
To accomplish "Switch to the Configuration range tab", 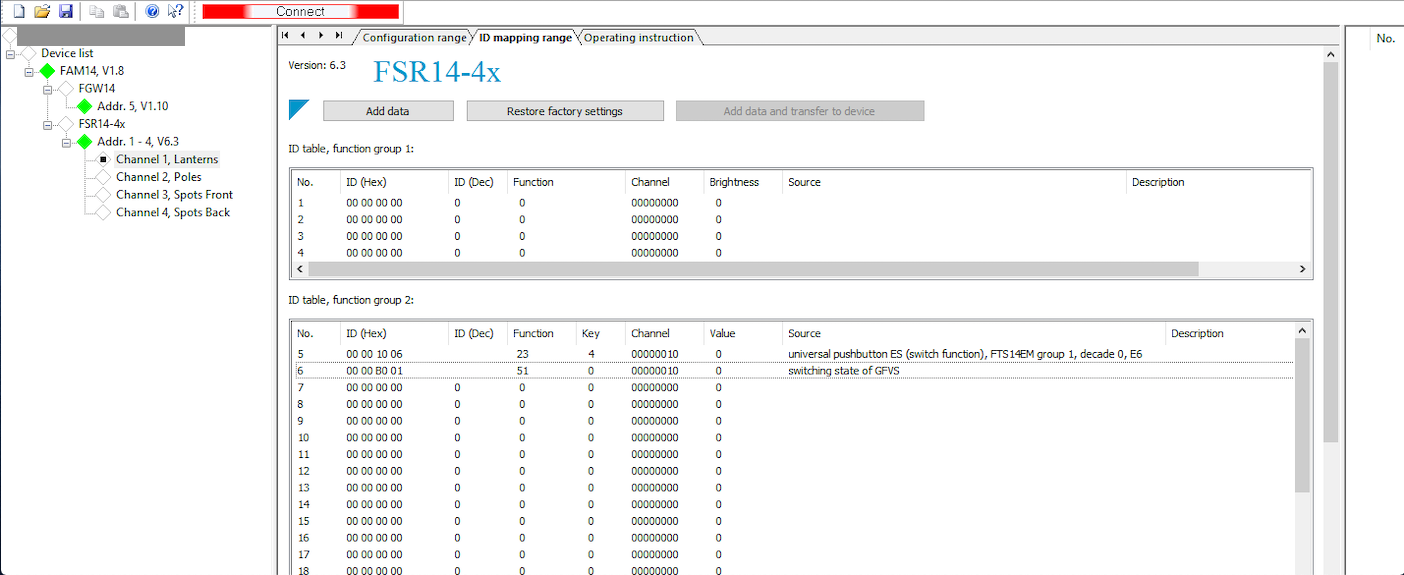I will tap(413, 38).
